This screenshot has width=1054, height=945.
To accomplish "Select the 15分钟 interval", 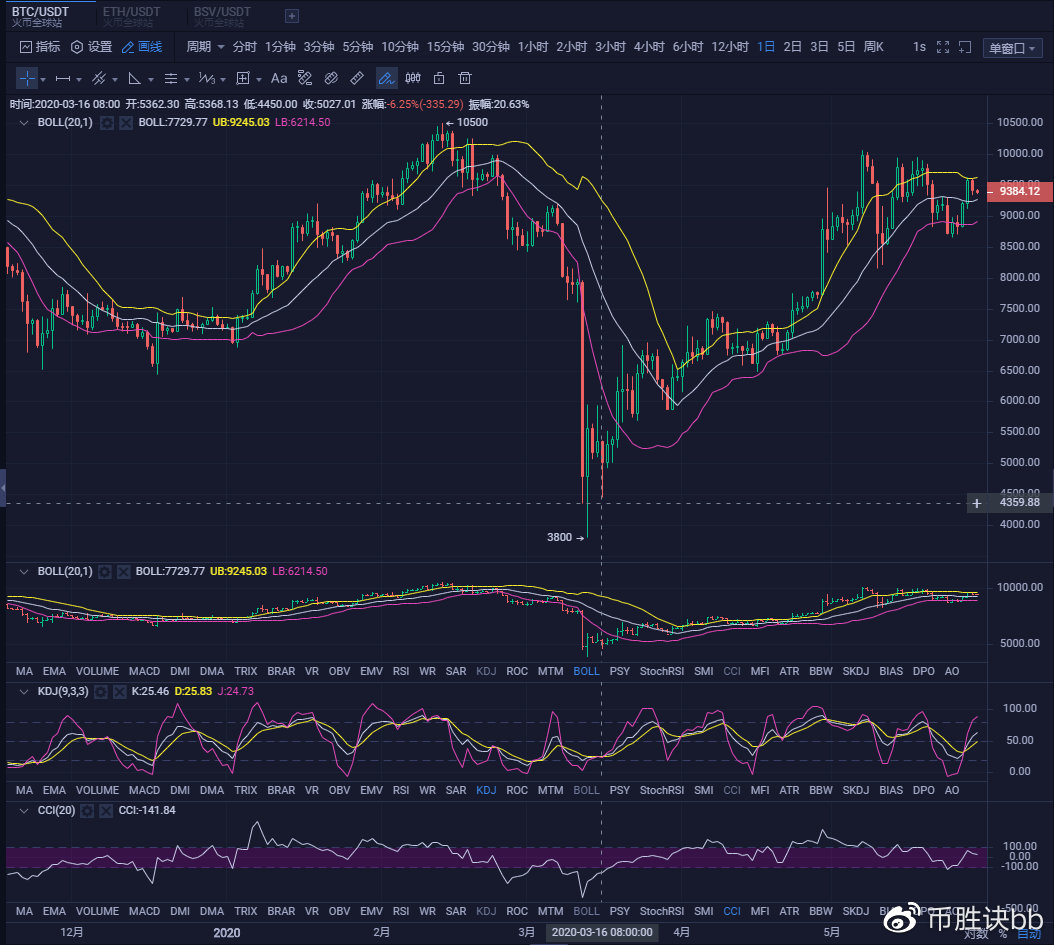I will coord(445,47).
